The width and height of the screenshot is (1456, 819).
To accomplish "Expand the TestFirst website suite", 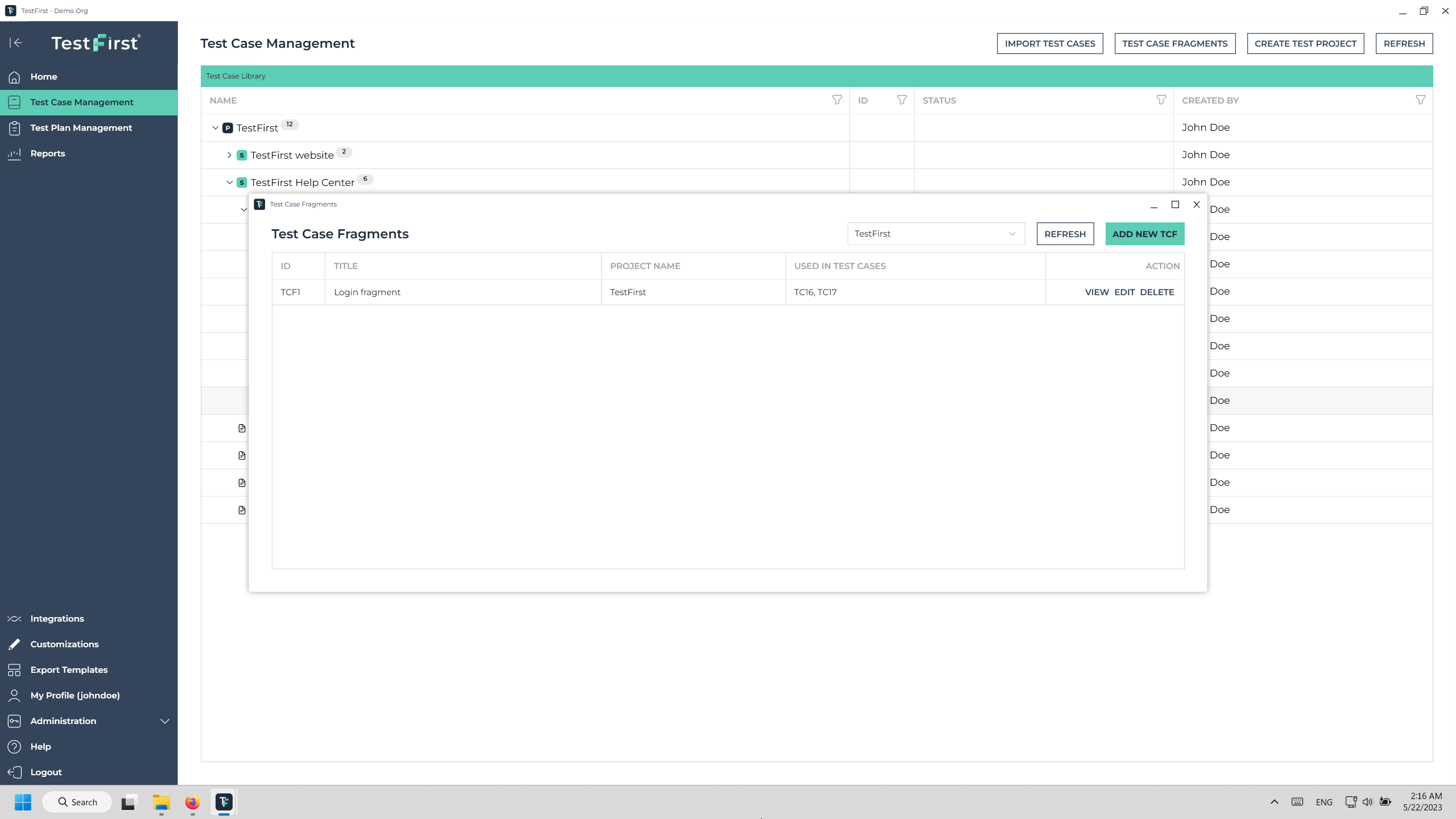I will (229, 155).
